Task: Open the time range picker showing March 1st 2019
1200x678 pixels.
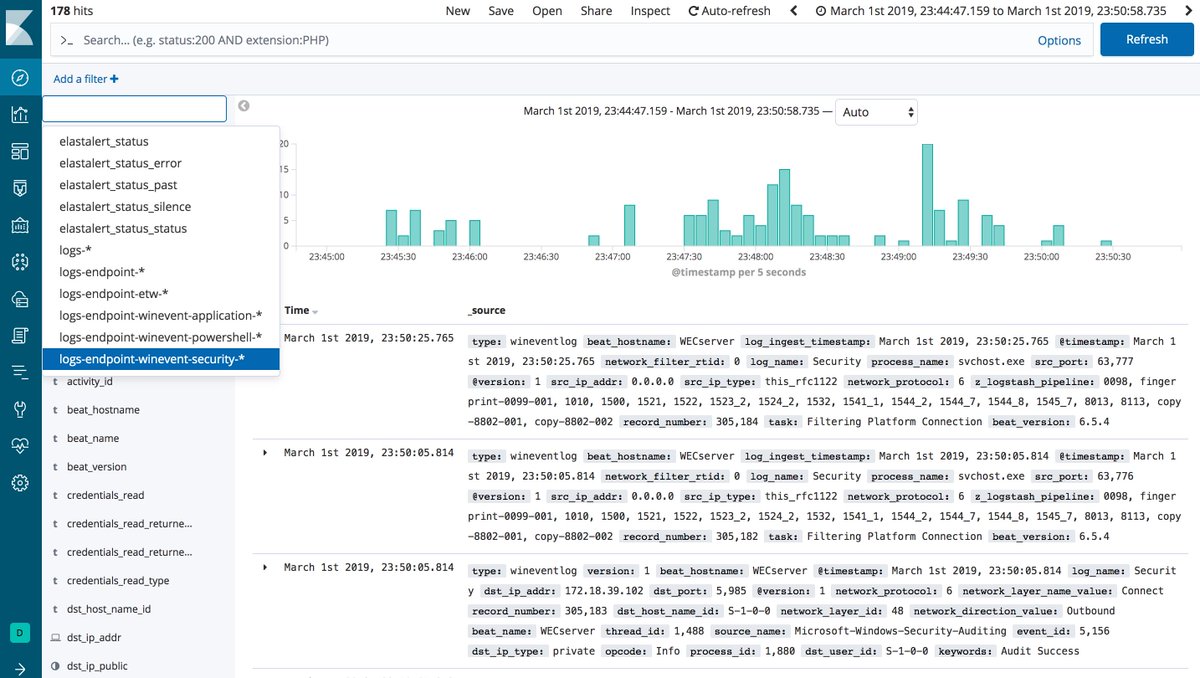Action: (991, 11)
